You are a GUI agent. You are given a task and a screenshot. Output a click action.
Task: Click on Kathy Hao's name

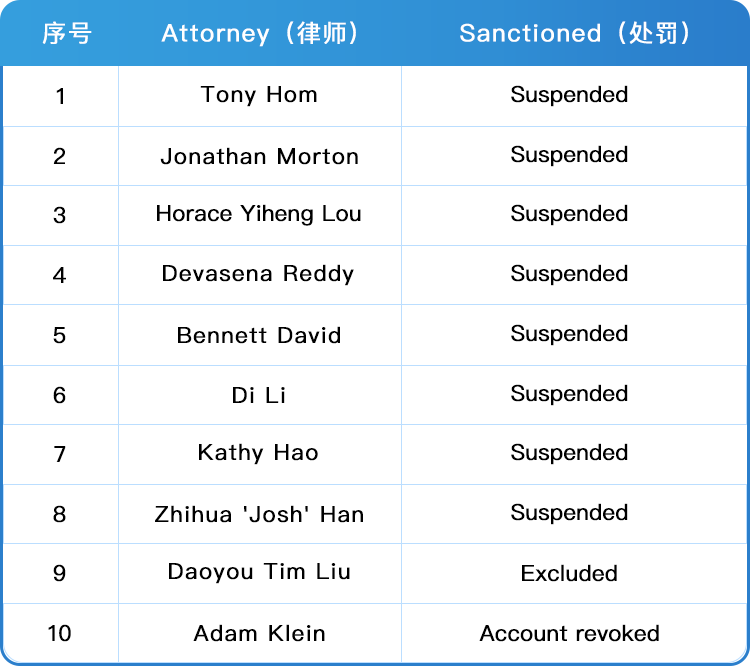pyautogui.click(x=258, y=453)
